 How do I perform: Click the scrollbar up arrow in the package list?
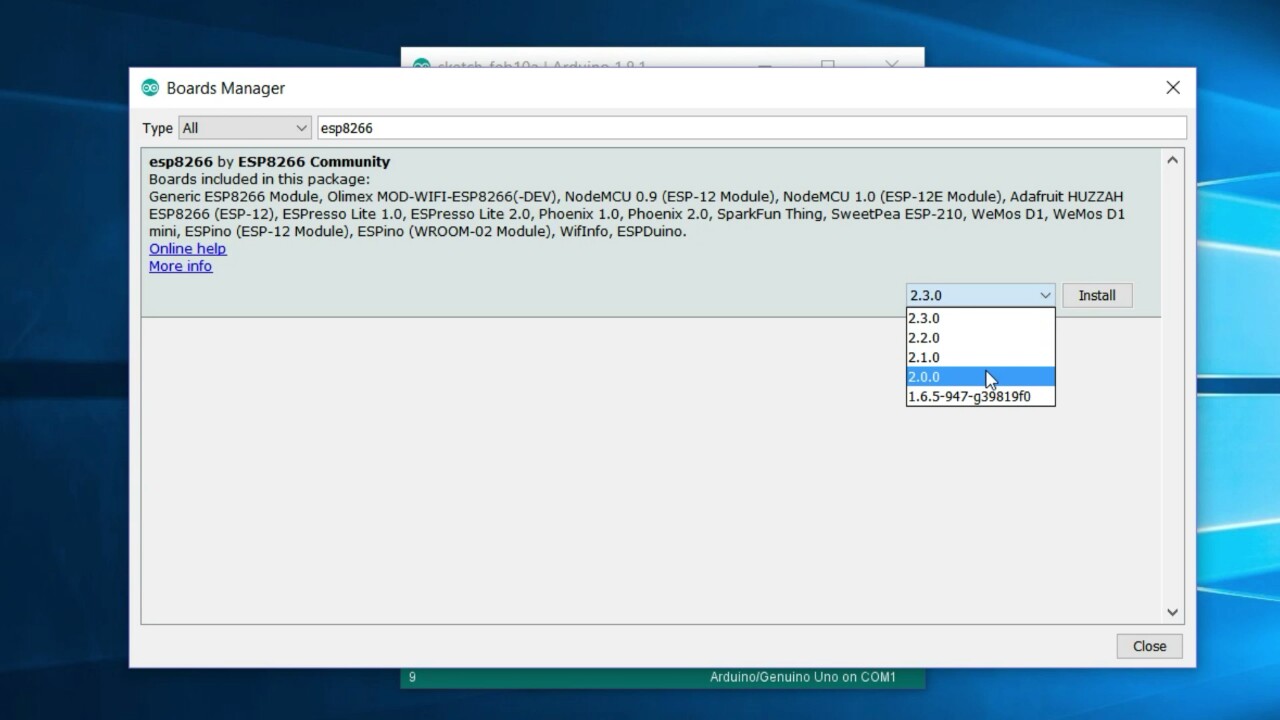[x=1173, y=160]
